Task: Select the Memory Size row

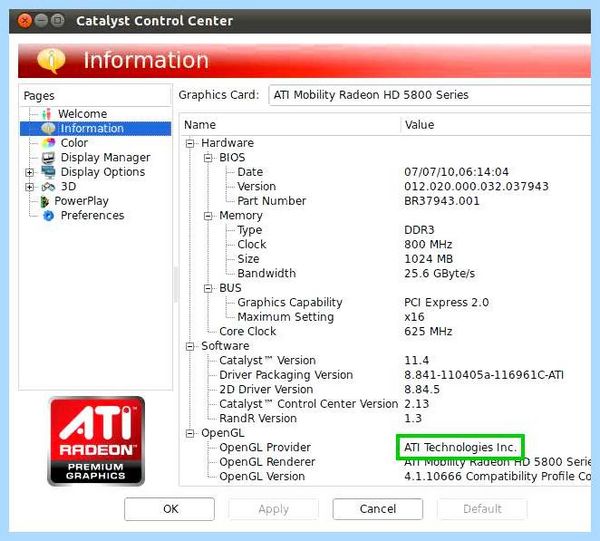Action: point(385,259)
